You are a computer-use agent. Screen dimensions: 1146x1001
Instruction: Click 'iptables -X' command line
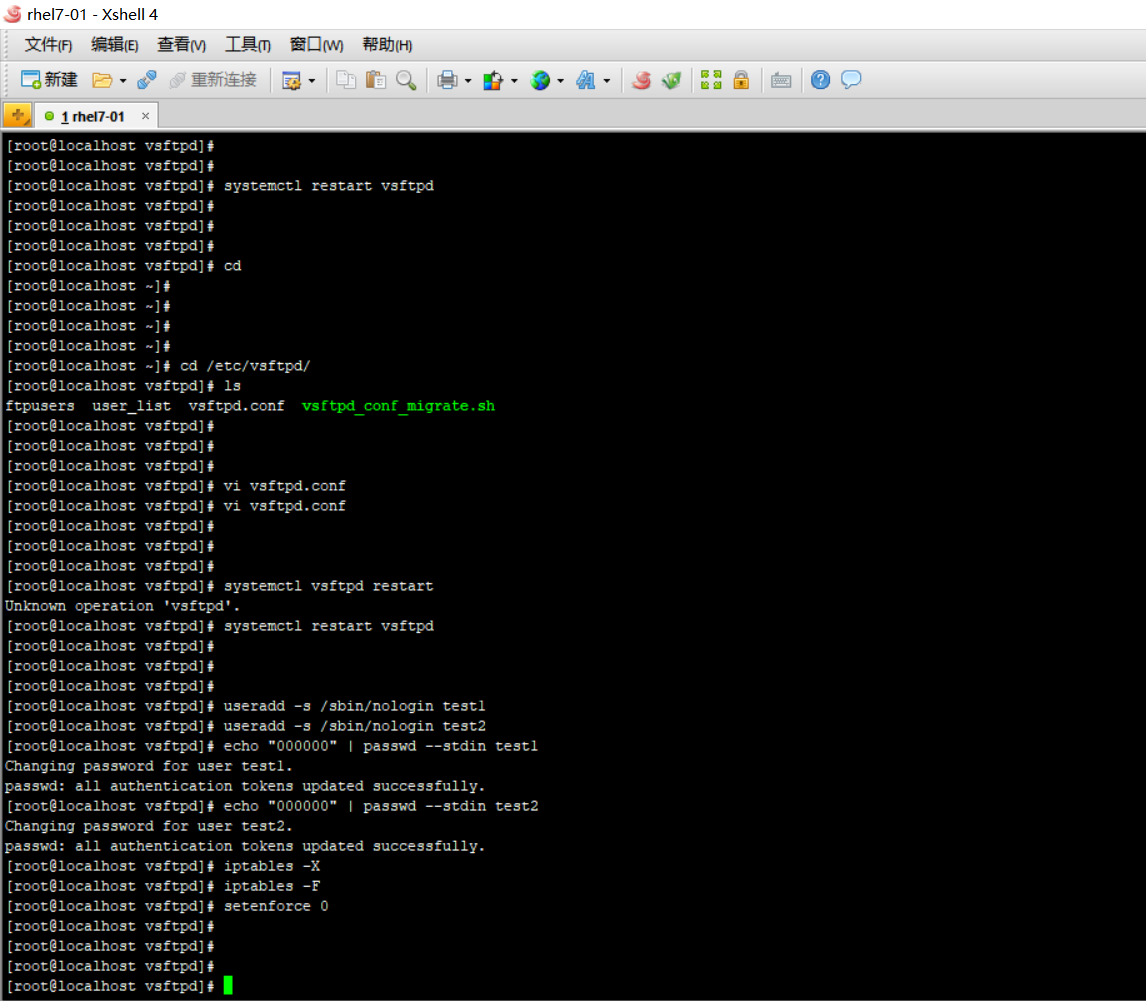272,866
